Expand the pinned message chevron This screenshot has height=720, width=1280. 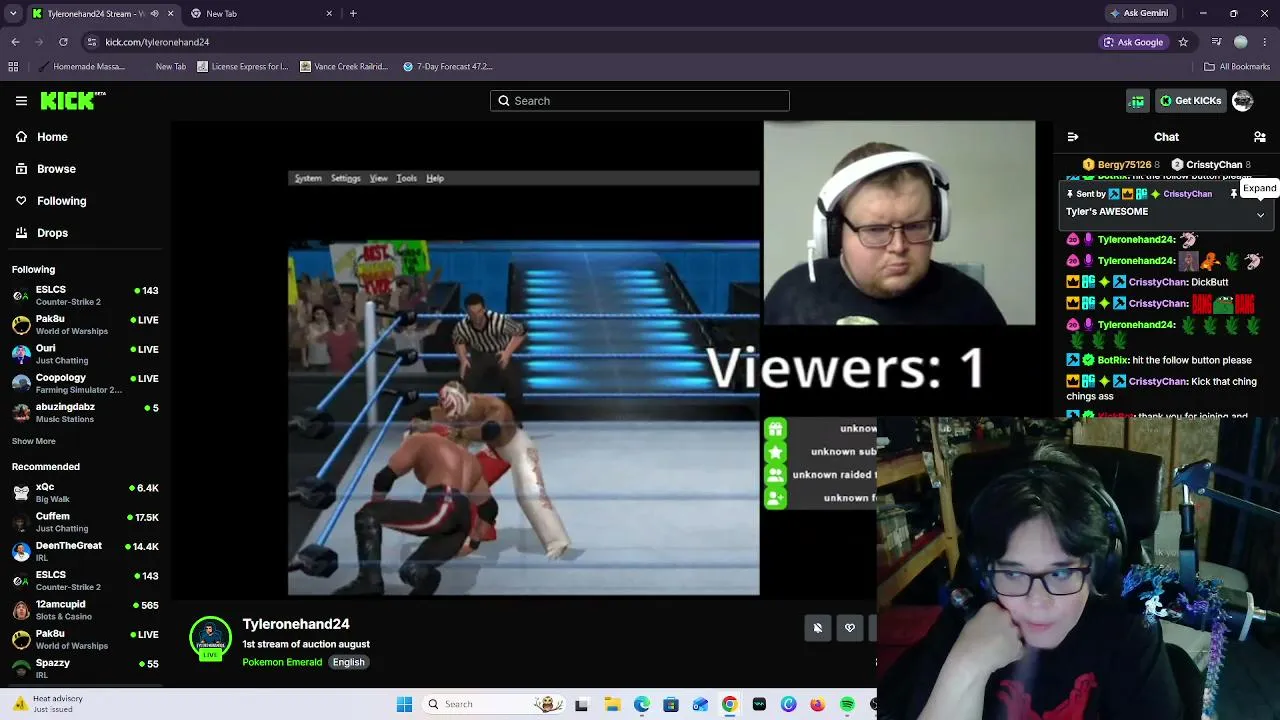pos(1260,214)
